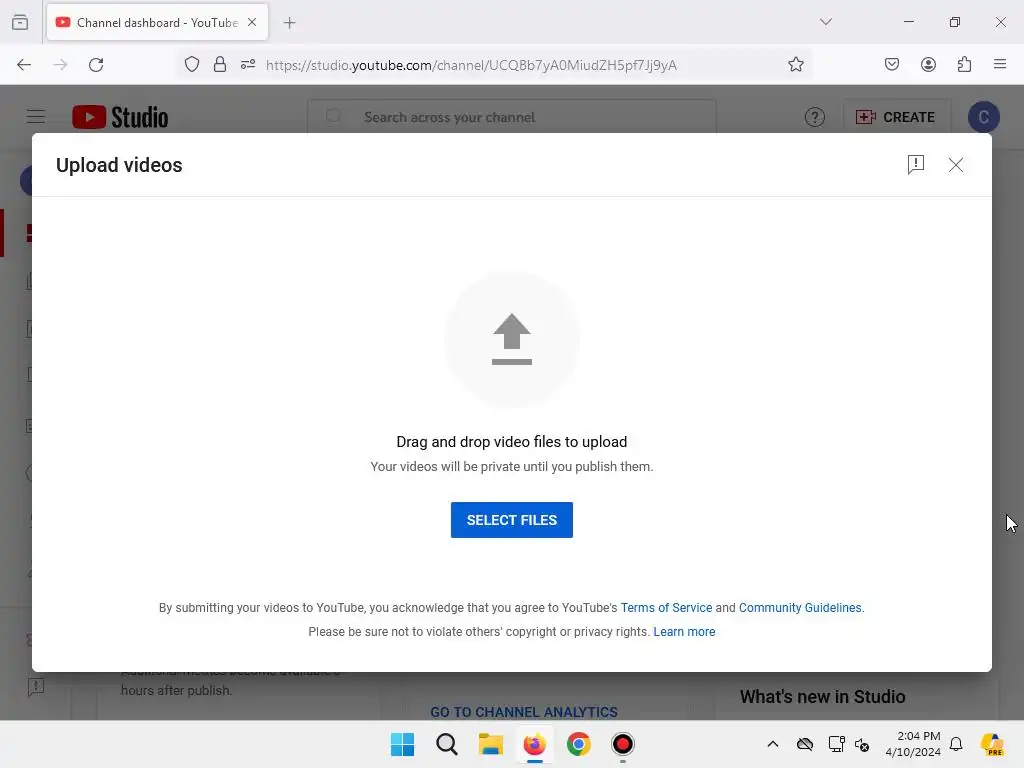The image size is (1024, 768).
Task: Open the Save to Pocket icon
Action: (x=891, y=64)
